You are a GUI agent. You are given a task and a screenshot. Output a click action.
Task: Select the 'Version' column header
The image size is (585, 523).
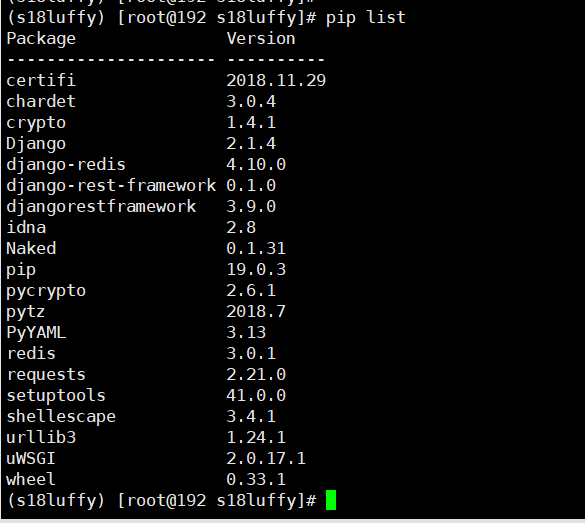pos(261,38)
